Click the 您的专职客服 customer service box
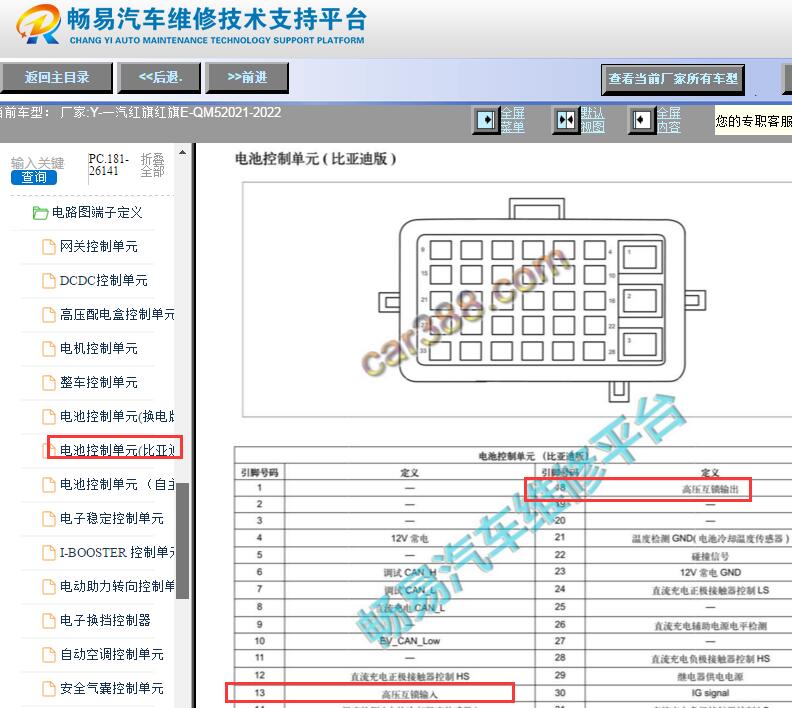This screenshot has width=792, height=708. click(753, 121)
